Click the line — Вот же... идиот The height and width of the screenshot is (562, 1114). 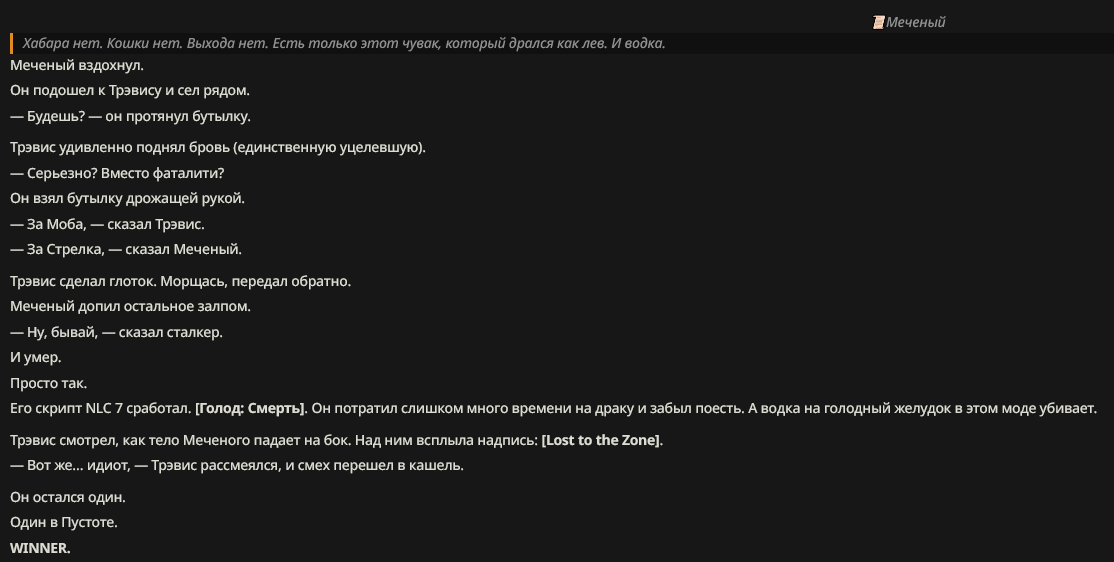coord(237,466)
